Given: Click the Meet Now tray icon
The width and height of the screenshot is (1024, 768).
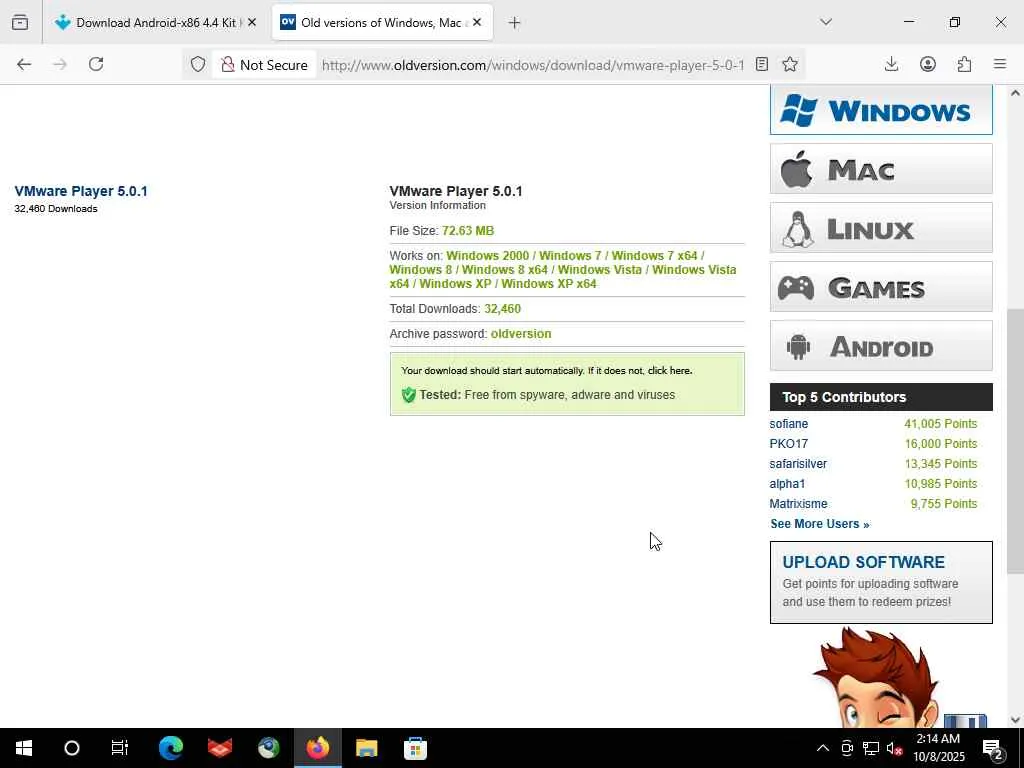Looking at the screenshot, I should [x=847, y=748].
